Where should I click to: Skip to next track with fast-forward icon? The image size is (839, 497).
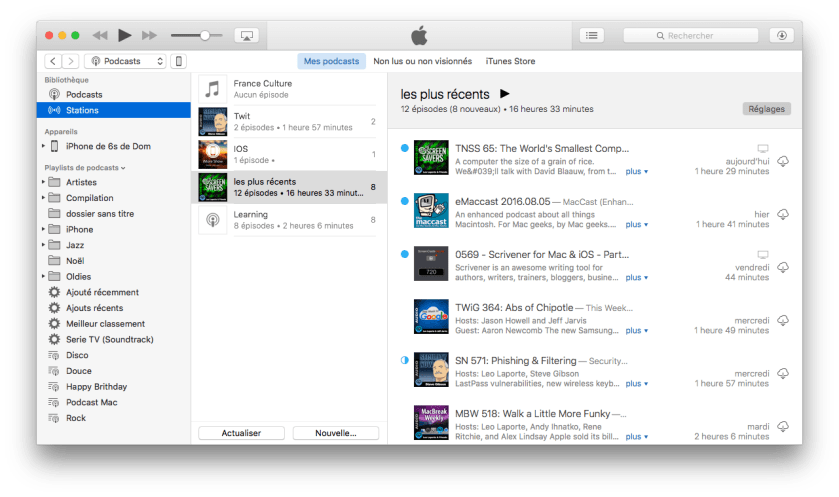pos(150,35)
